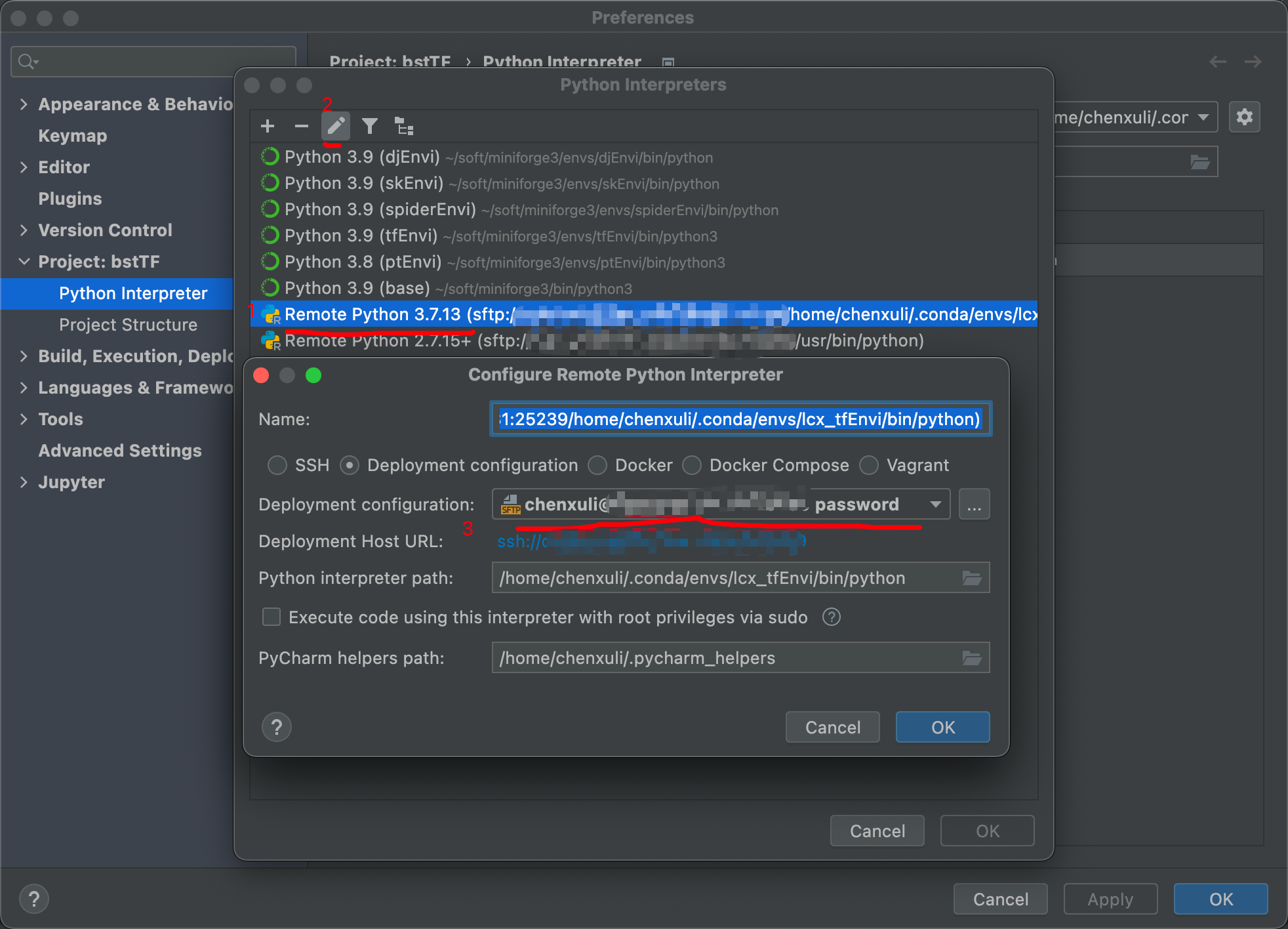Click the PyCharm helpers path field

740,658
